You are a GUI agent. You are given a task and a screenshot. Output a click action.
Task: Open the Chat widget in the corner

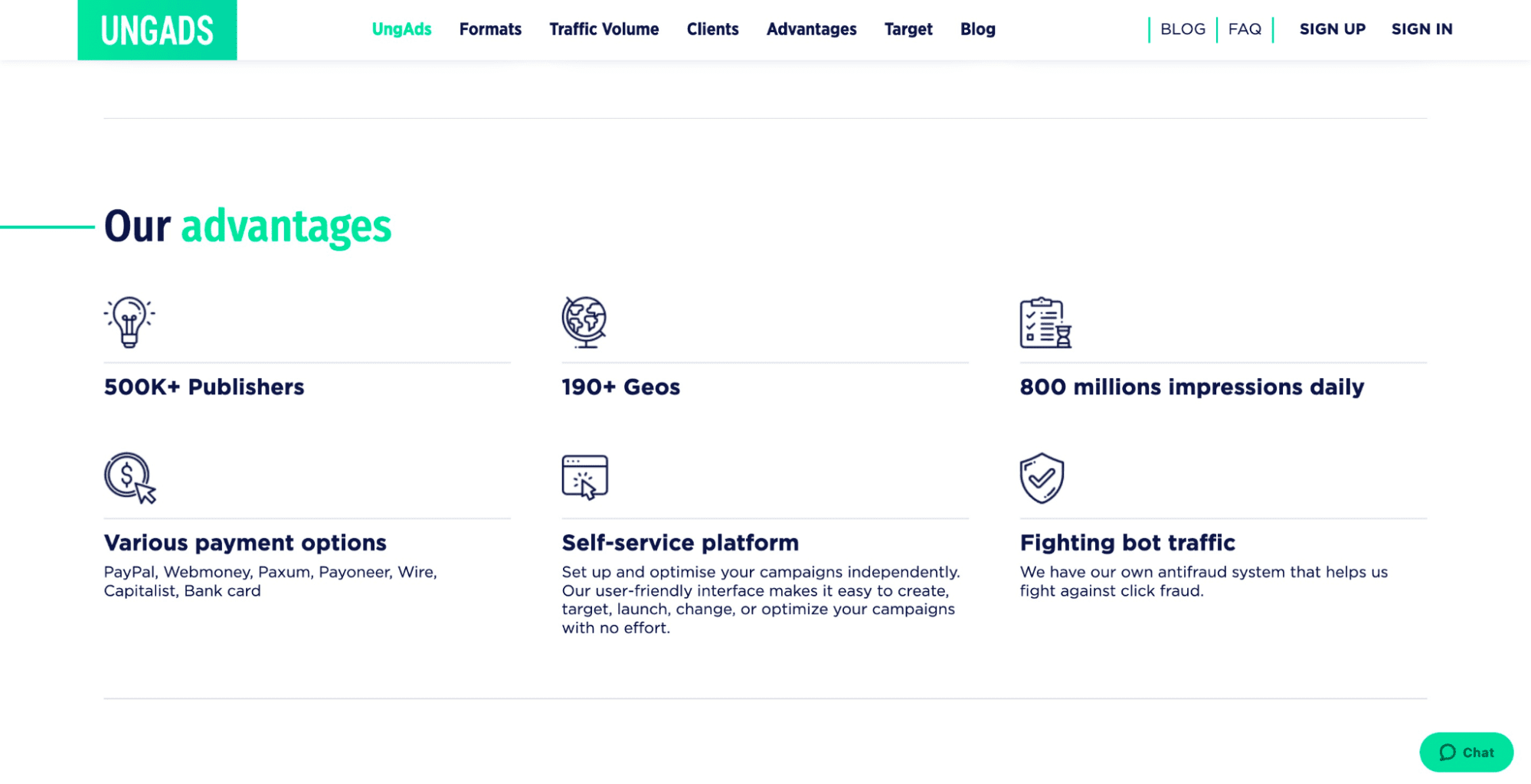click(1465, 752)
